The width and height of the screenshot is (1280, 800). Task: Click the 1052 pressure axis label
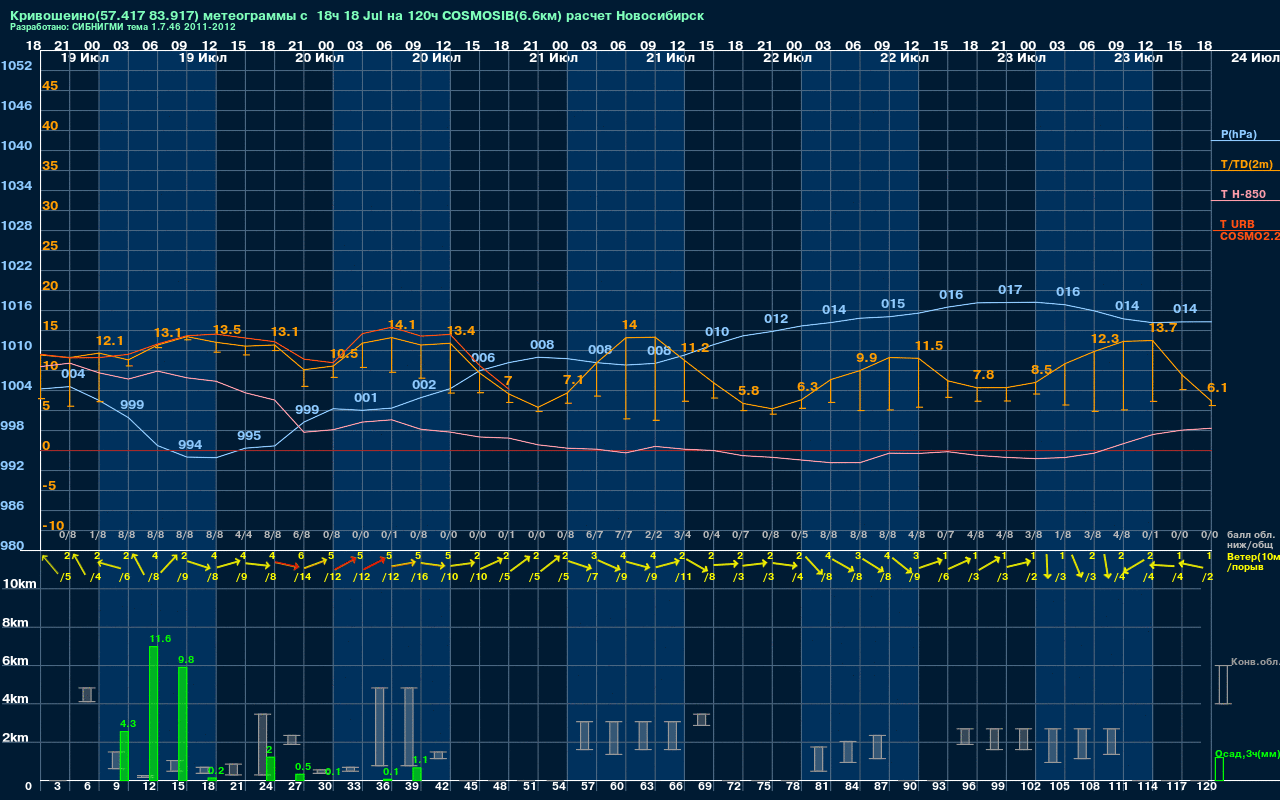(16, 66)
